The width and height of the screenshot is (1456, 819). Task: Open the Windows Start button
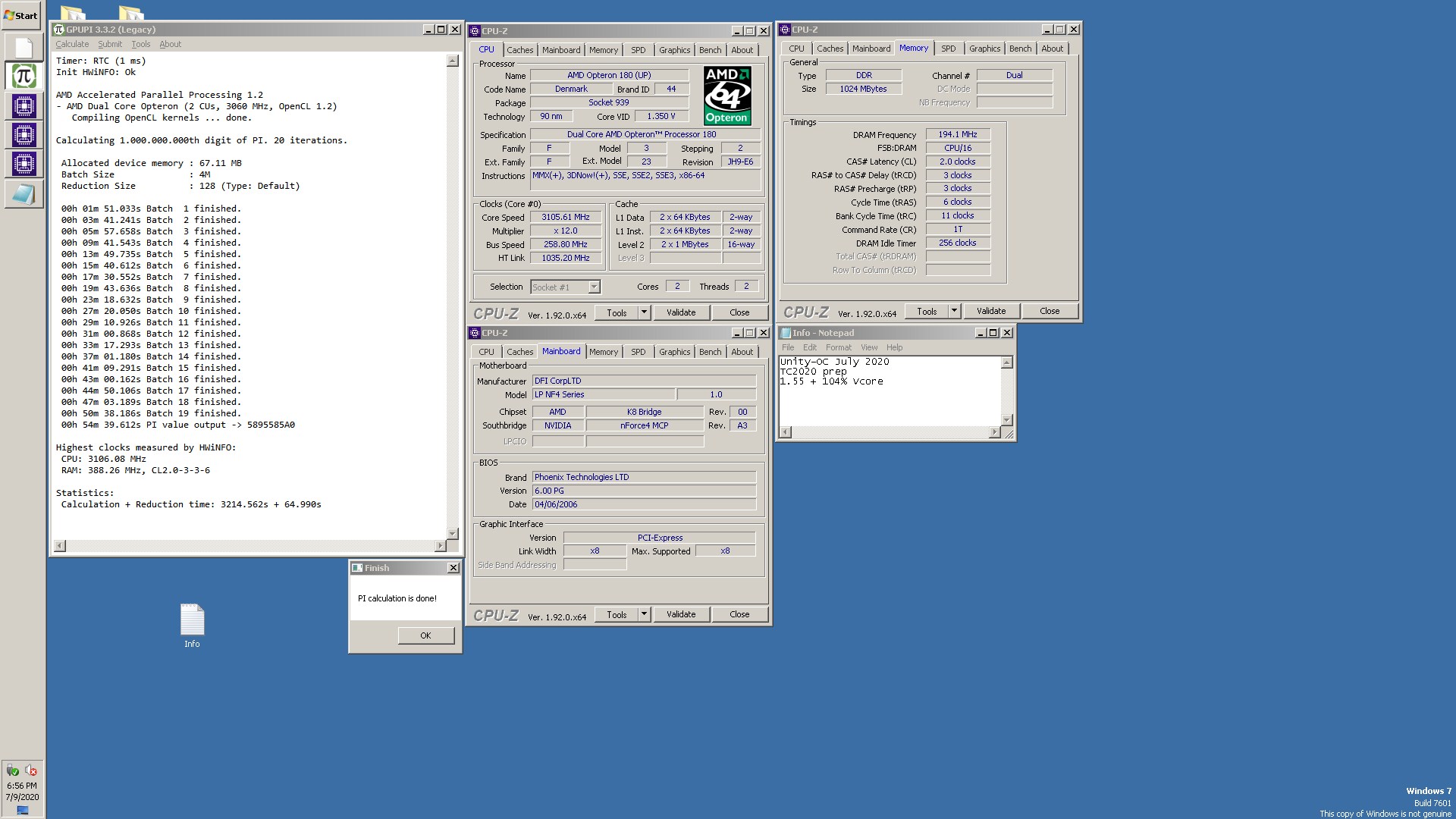pos(21,15)
